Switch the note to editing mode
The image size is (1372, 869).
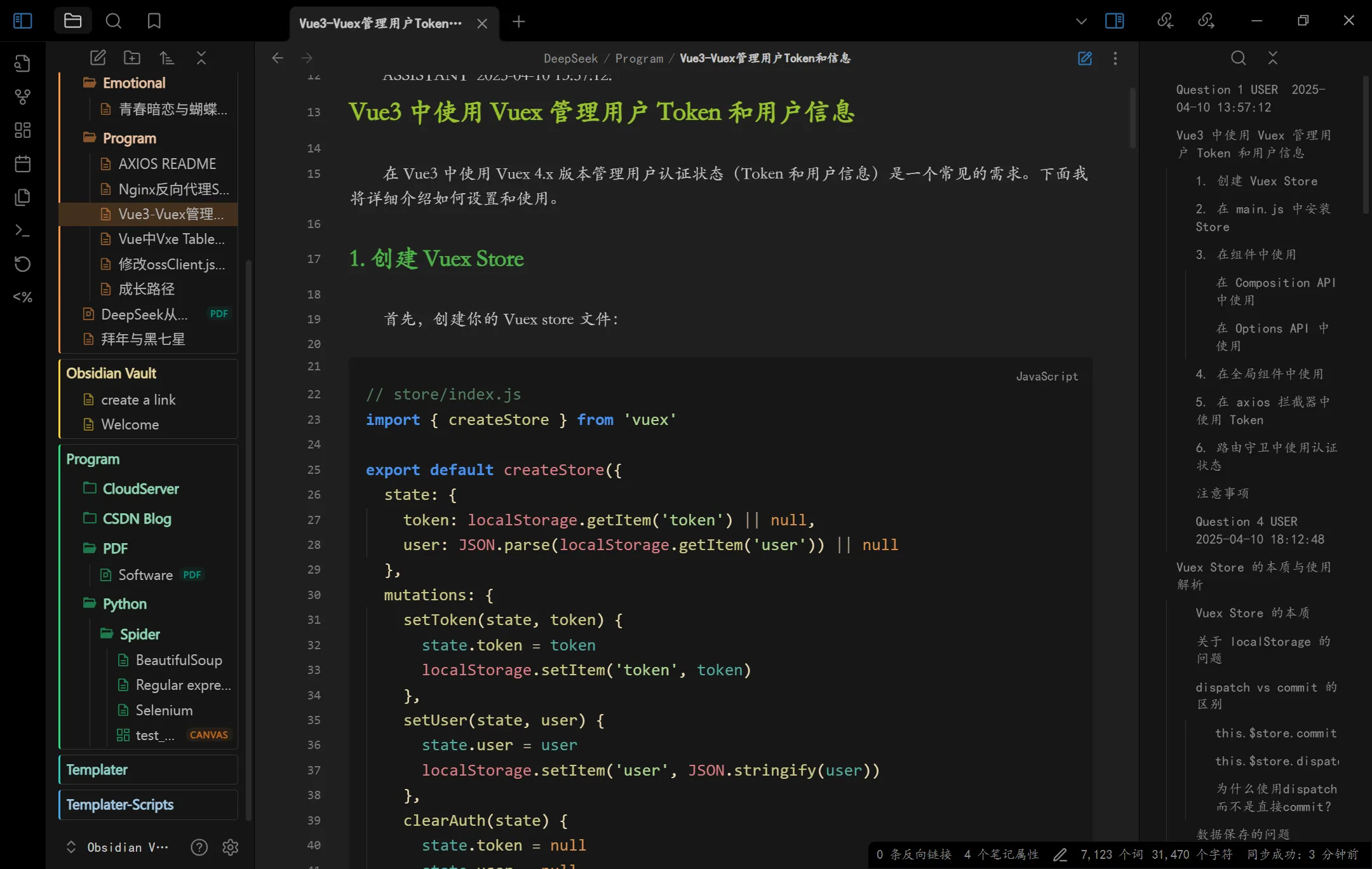coord(1085,58)
